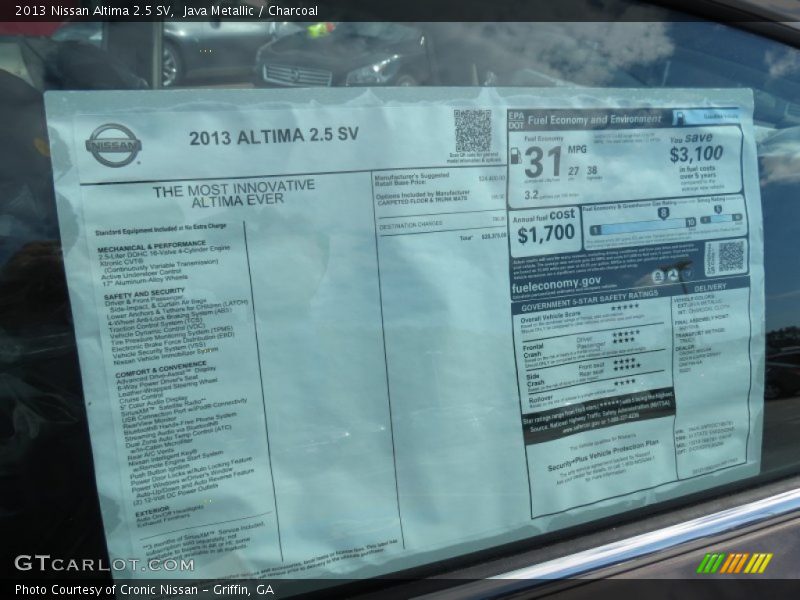Click the Nissan logo on the sticker

click(113, 145)
